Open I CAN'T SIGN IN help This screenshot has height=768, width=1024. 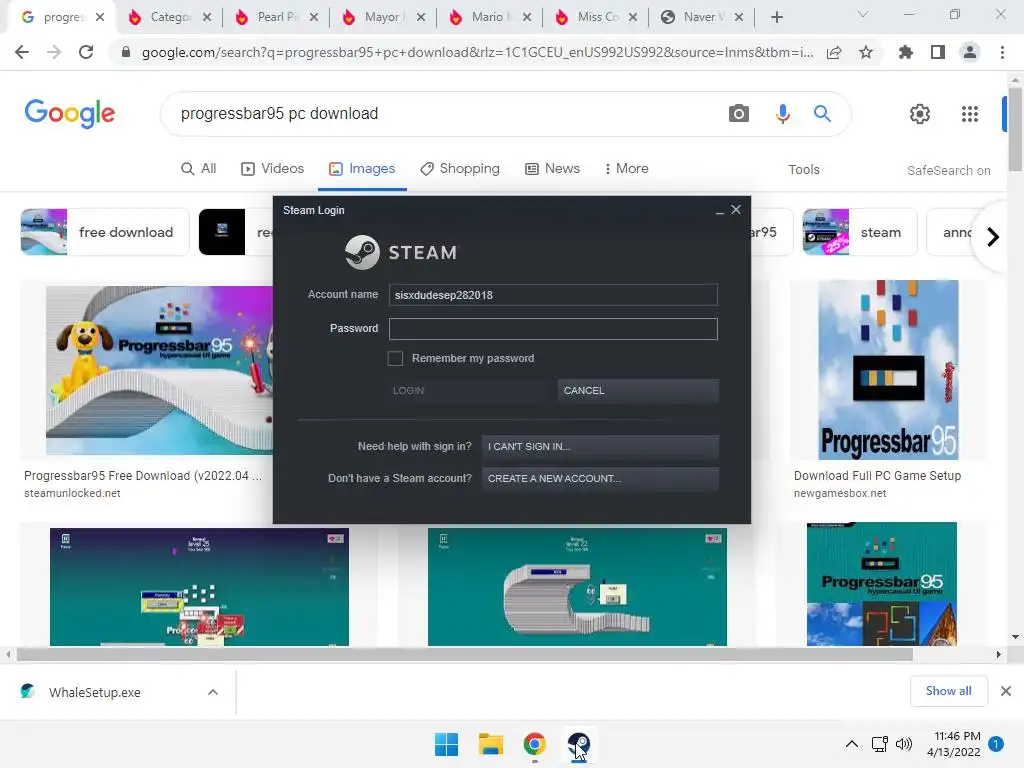[600, 447]
